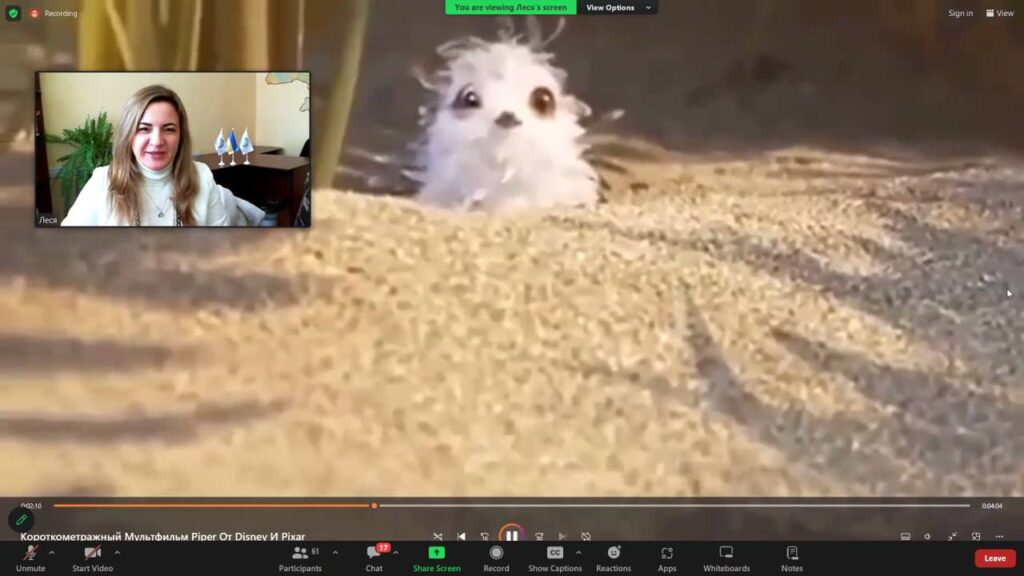Open Zoom Apps
1024x576 pixels.
pyautogui.click(x=667, y=553)
